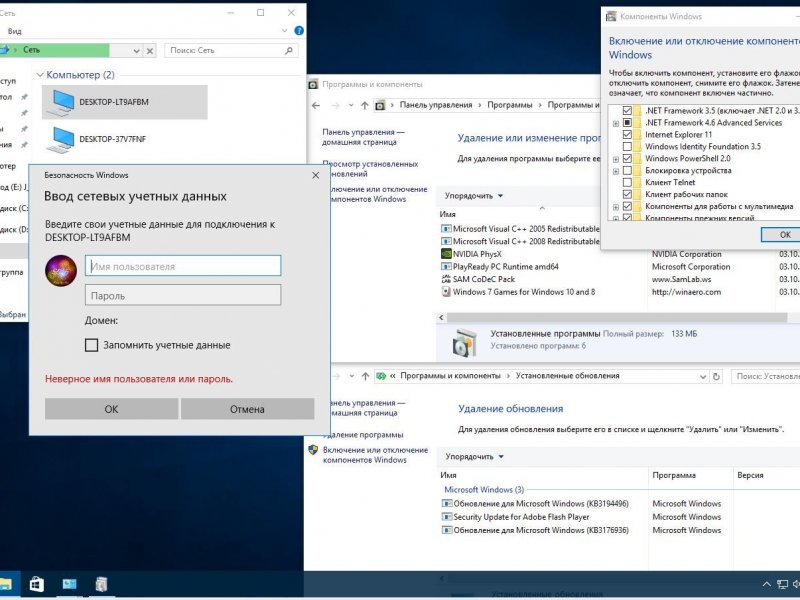Click the horizontal scrollbar in programs list
Image resolution: width=800 pixels, height=600 pixels.
617,317
